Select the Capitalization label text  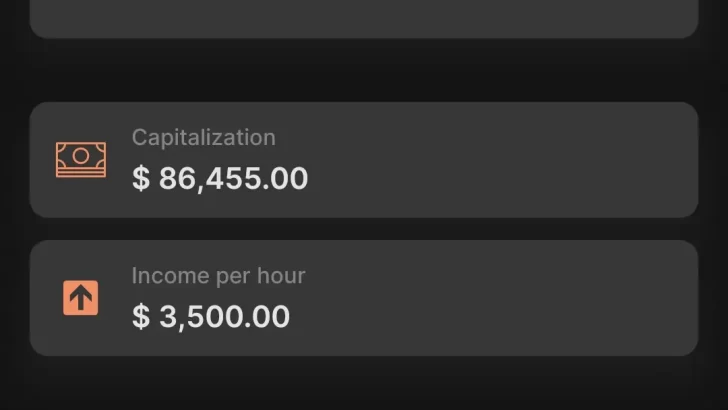203,138
